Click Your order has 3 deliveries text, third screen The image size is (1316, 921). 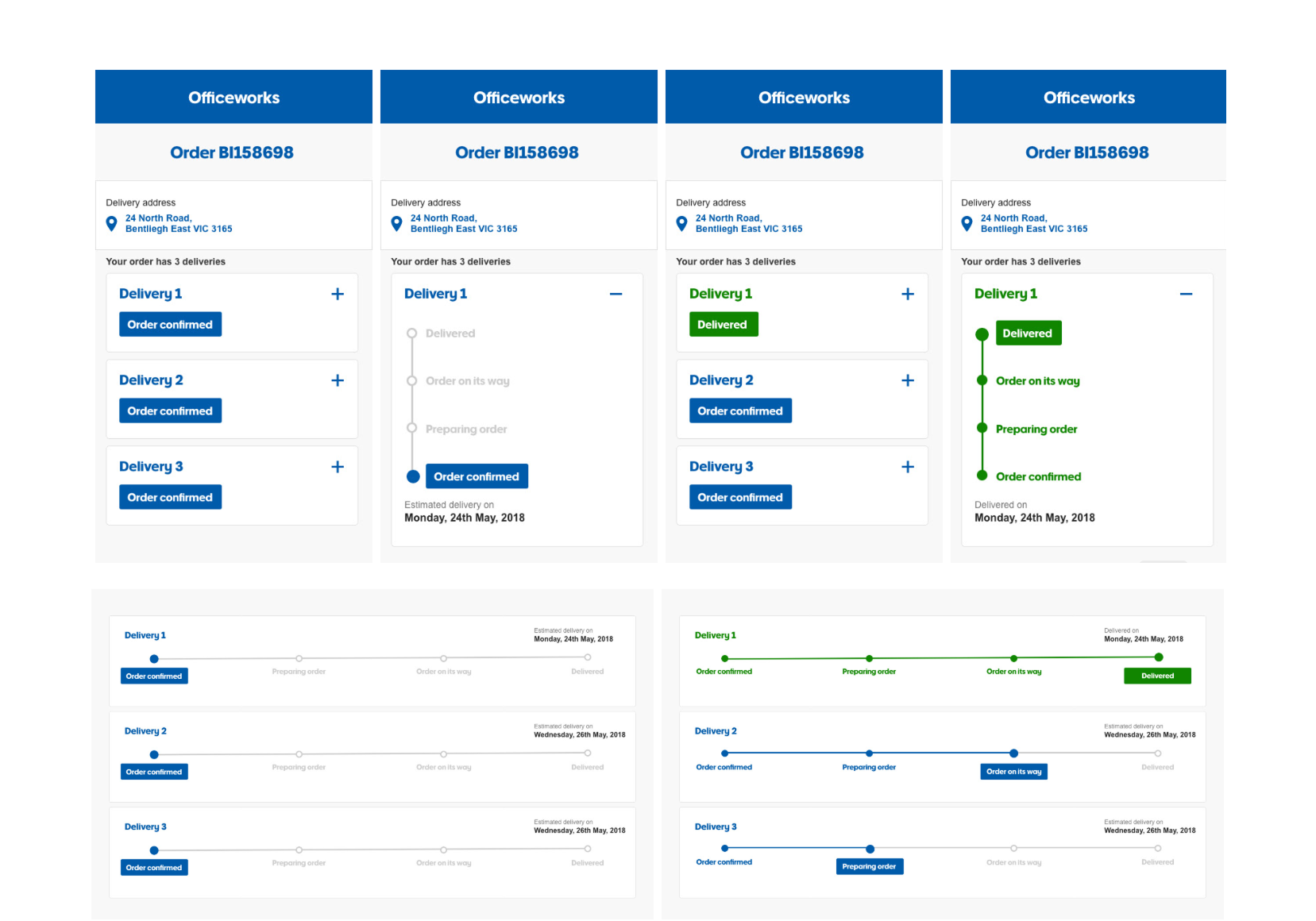[x=736, y=261]
